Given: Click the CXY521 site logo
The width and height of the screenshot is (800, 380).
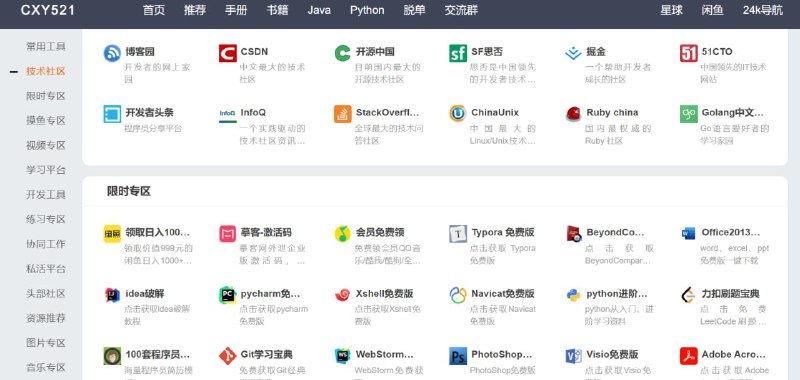Looking at the screenshot, I should click(47, 10).
